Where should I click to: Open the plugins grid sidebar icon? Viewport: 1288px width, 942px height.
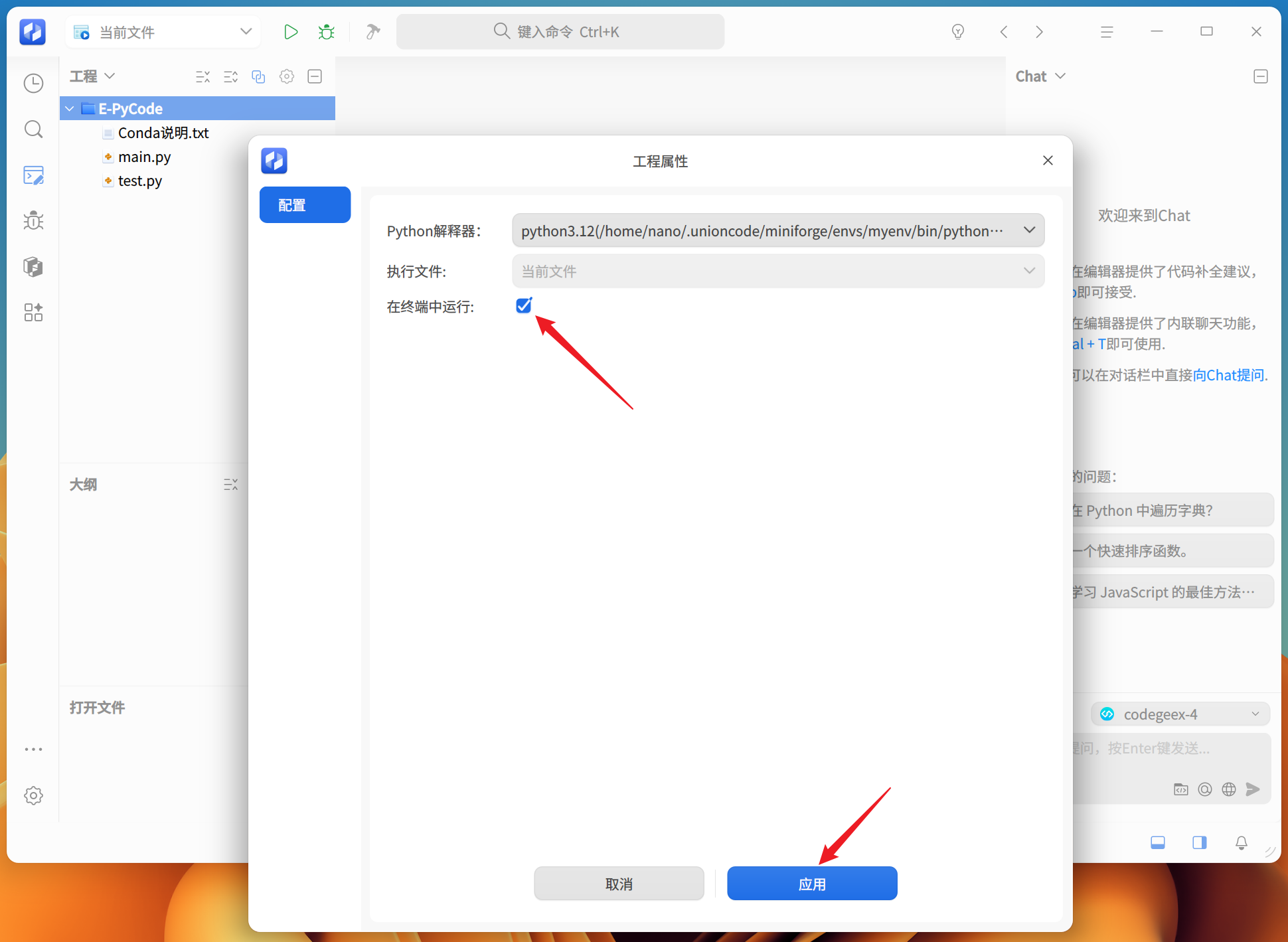coord(33,312)
